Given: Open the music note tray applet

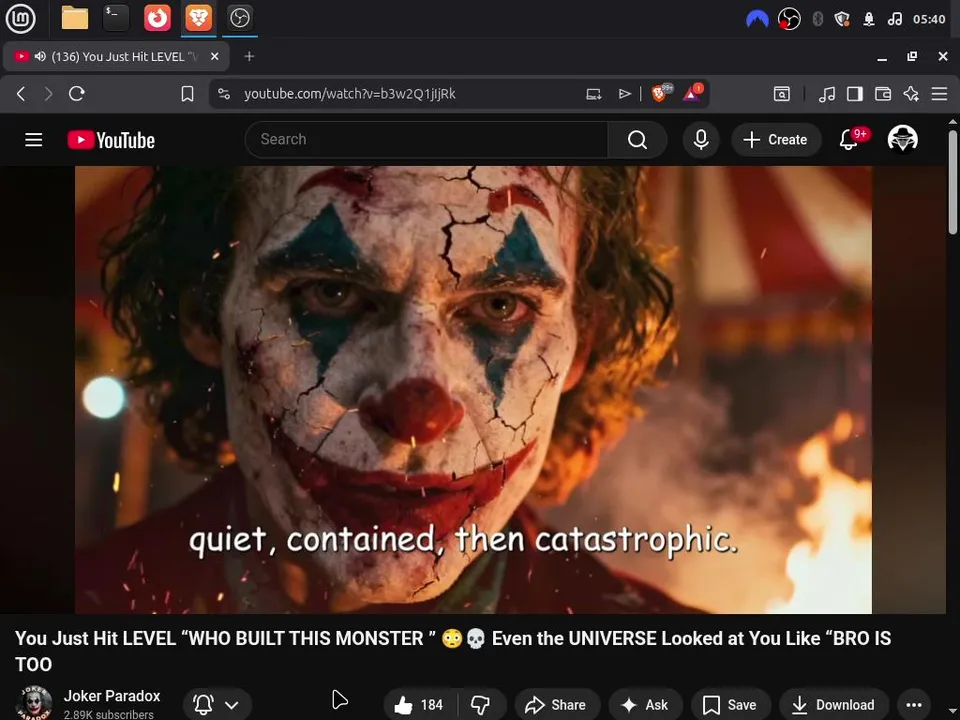Looking at the screenshot, I should pos(894,20).
